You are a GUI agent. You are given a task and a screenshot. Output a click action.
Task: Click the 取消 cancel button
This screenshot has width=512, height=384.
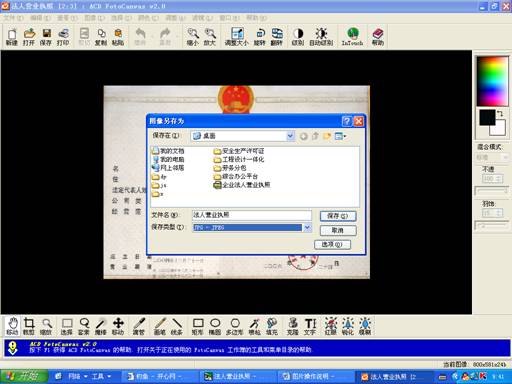(x=338, y=230)
